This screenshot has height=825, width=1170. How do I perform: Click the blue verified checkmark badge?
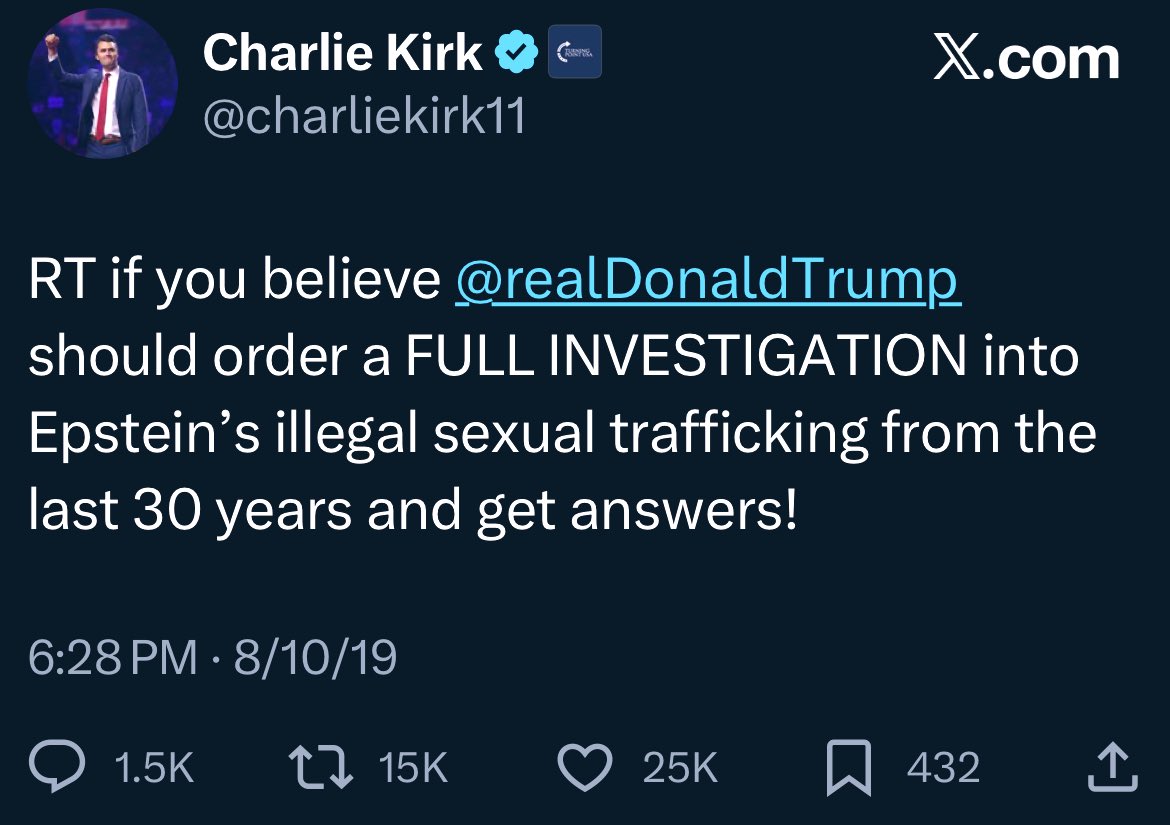pyautogui.click(x=517, y=52)
